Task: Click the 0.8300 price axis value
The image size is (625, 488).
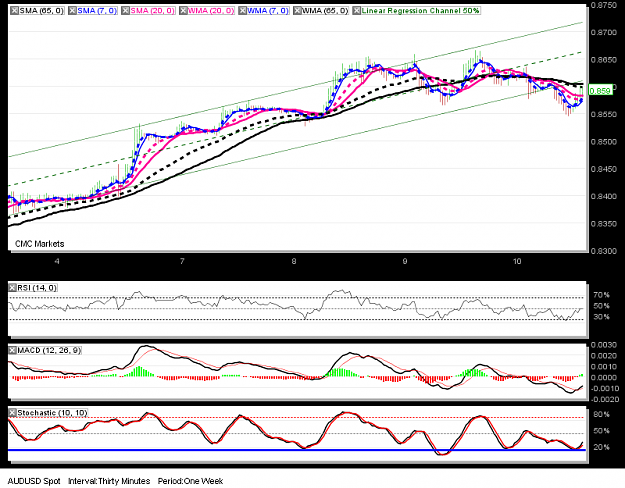Action: [604, 251]
